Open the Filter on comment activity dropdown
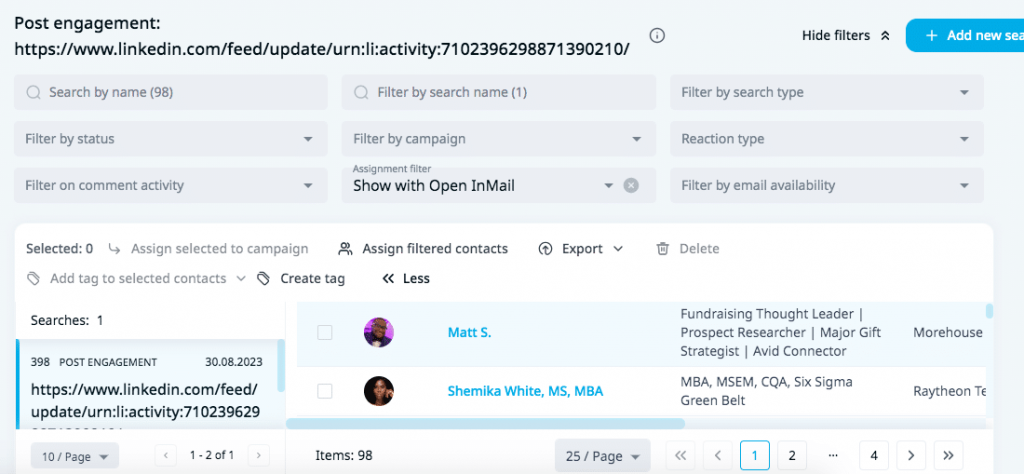The width and height of the screenshot is (1024, 474). 170,185
